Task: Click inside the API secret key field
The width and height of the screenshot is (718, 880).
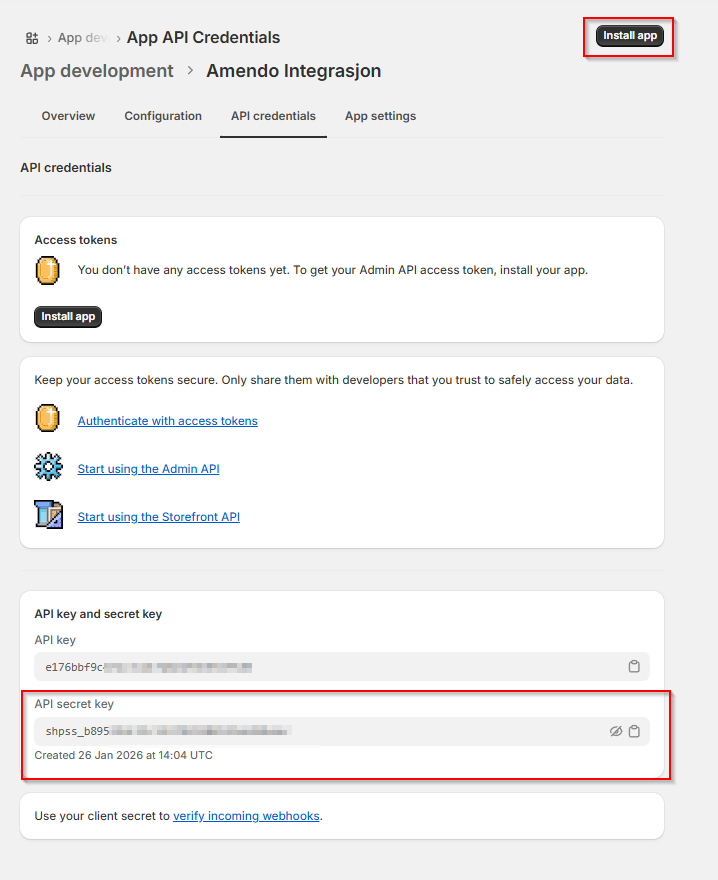Action: (x=300, y=731)
